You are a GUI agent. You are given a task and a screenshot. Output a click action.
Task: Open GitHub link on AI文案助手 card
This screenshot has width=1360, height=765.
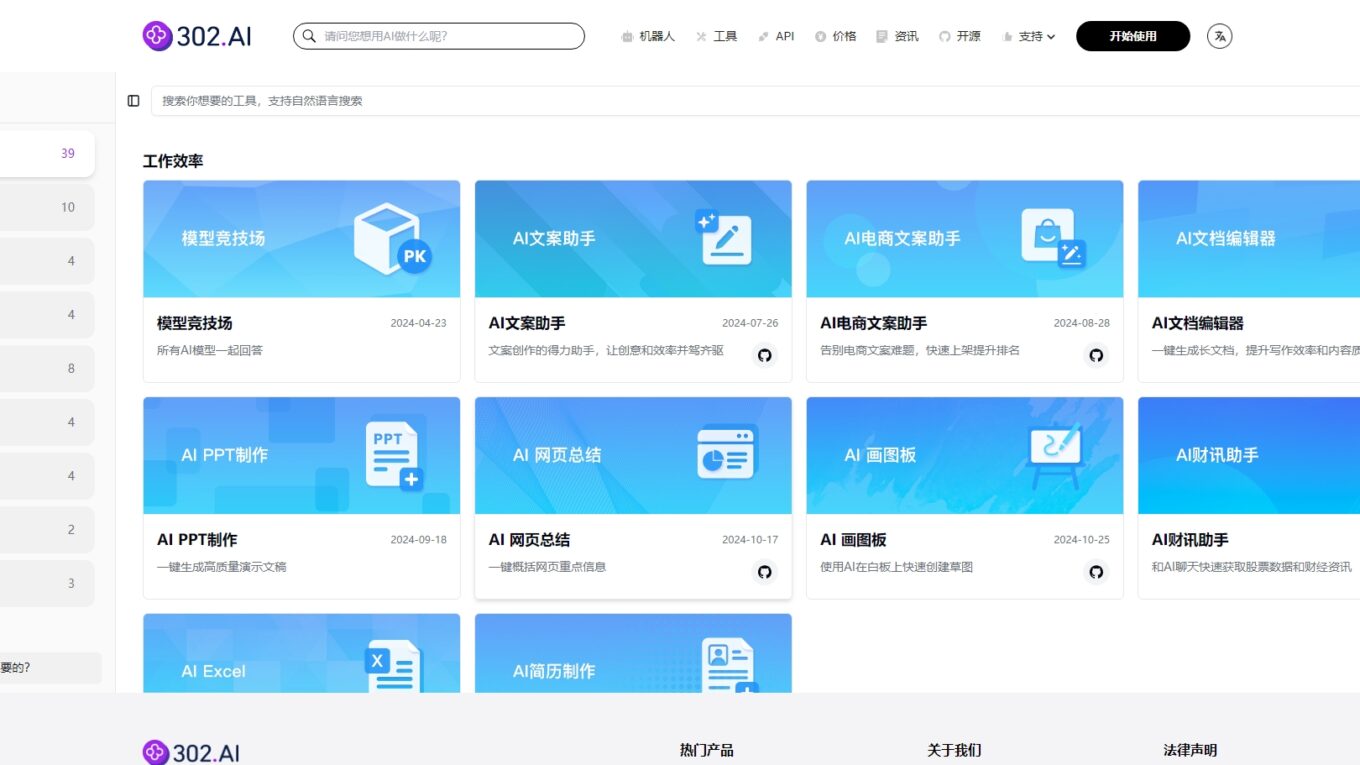[765, 355]
